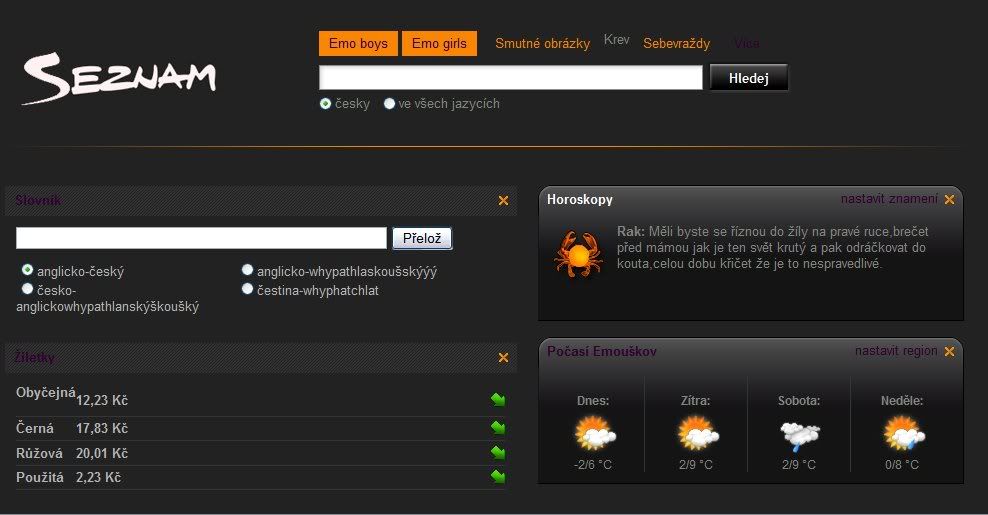This screenshot has width=988, height=515.
Task: Select the česky search radio button
Action: tap(326, 104)
